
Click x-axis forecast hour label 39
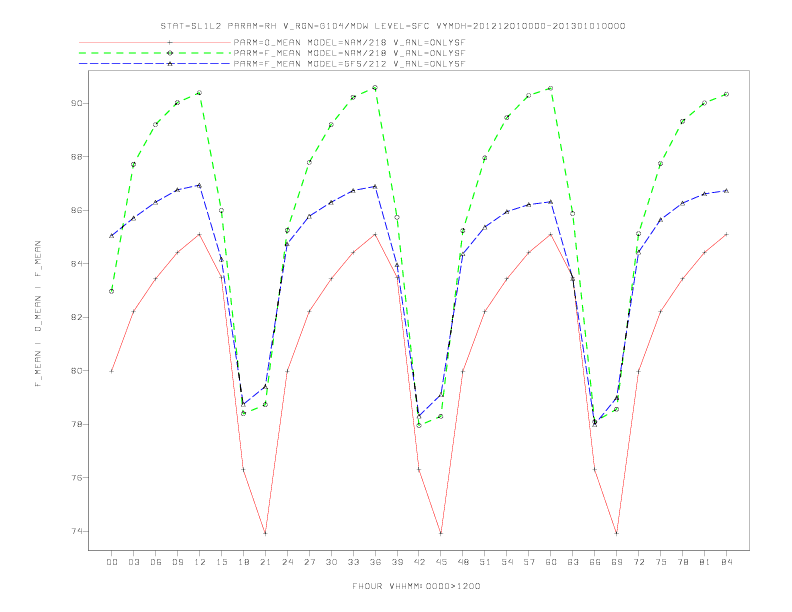point(398,562)
